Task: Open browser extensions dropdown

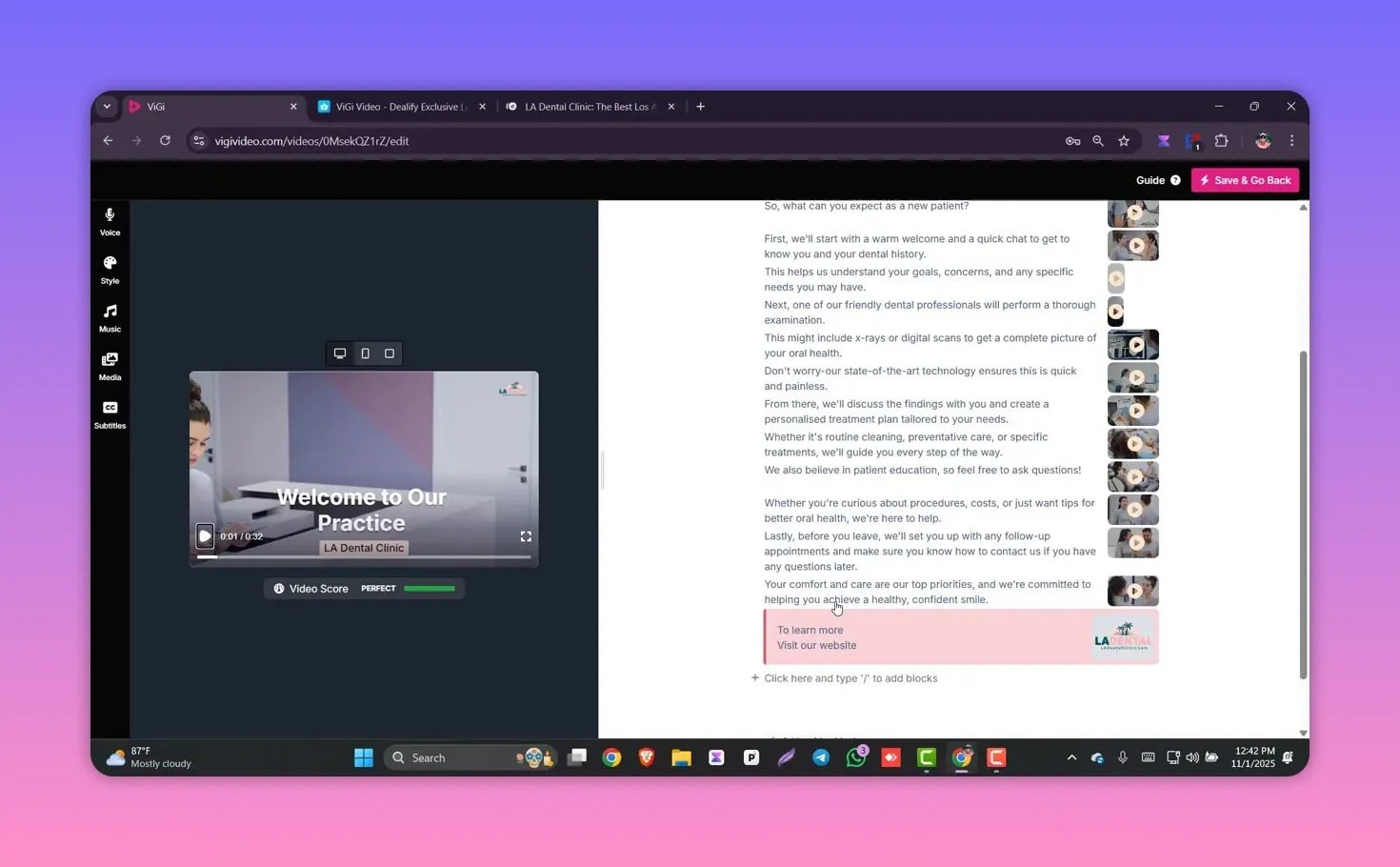Action: (1221, 140)
